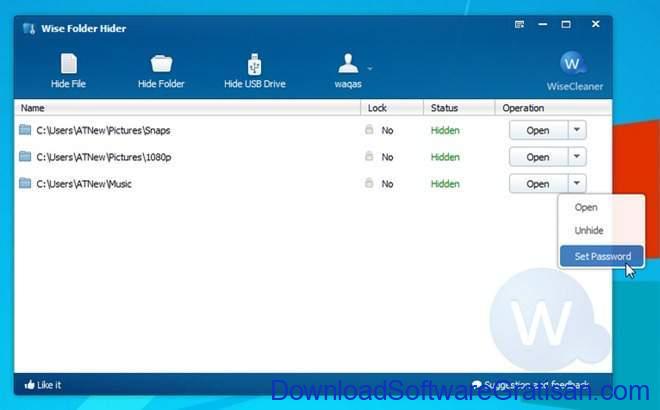Maximize the Wise Folder Hider window
Image resolution: width=660 pixels, height=410 pixels.
click(x=566, y=24)
